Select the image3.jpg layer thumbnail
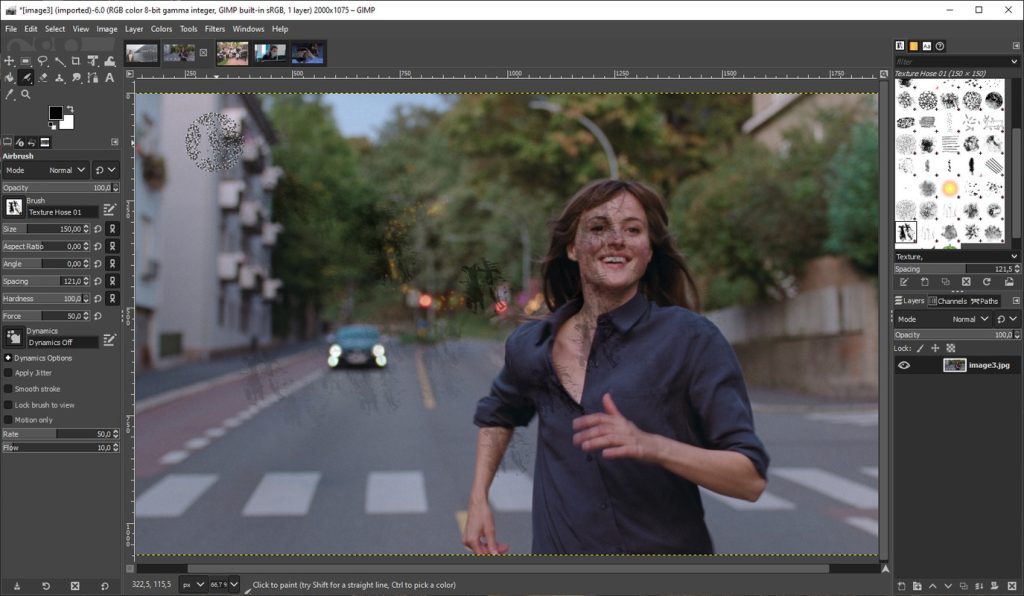The width and height of the screenshot is (1024, 596). 954,366
